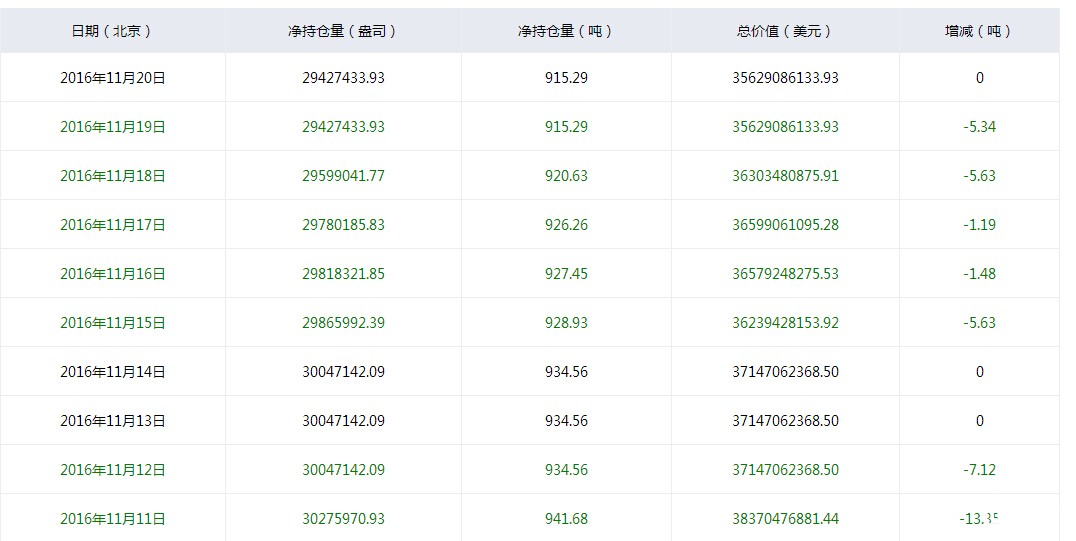
Task: Select the 净持仓量（吨） column header
Action: (566, 31)
